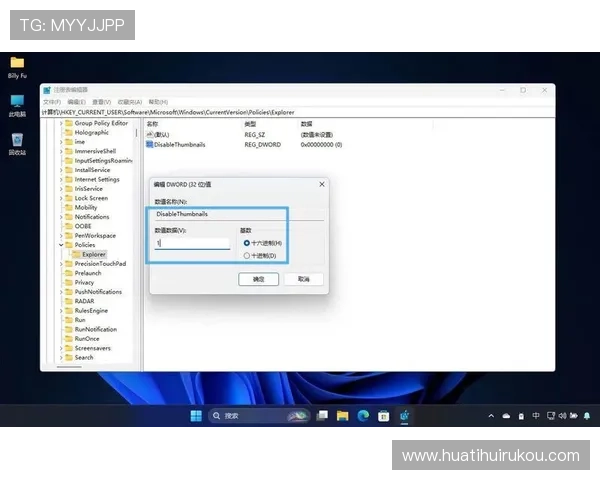Screen dimensions: 600x480
Task: Open the Help (帮助) menu
Action: point(158,102)
